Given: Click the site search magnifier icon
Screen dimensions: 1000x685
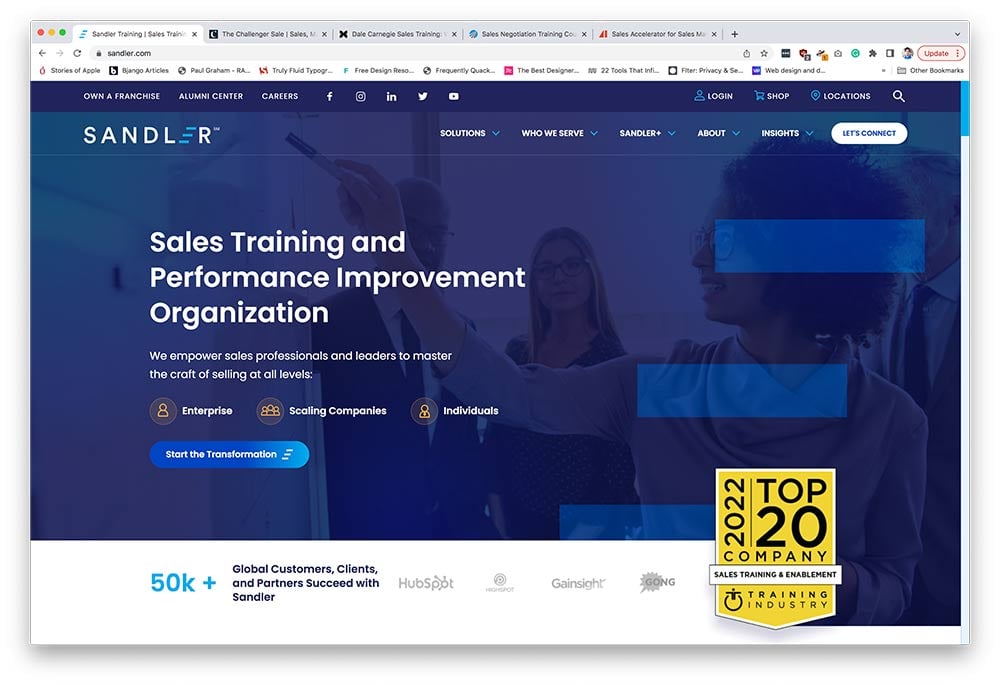Looking at the screenshot, I should pyautogui.click(x=899, y=96).
